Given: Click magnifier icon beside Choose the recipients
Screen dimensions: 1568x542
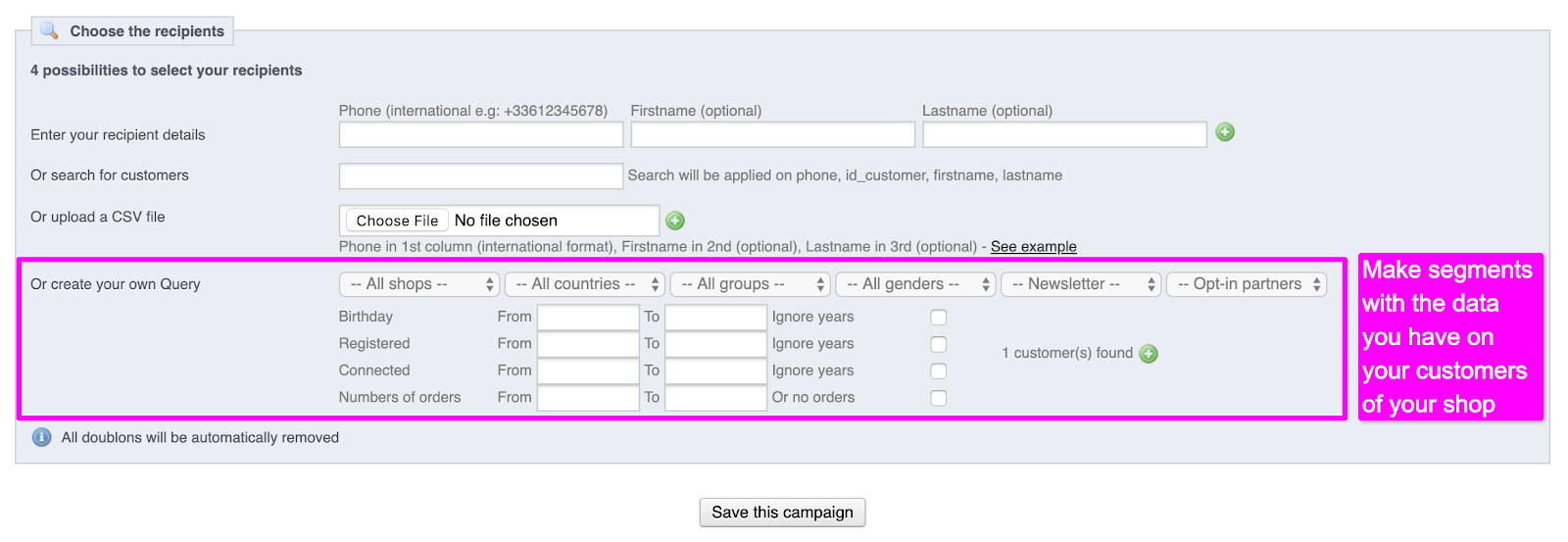Looking at the screenshot, I should [x=49, y=30].
